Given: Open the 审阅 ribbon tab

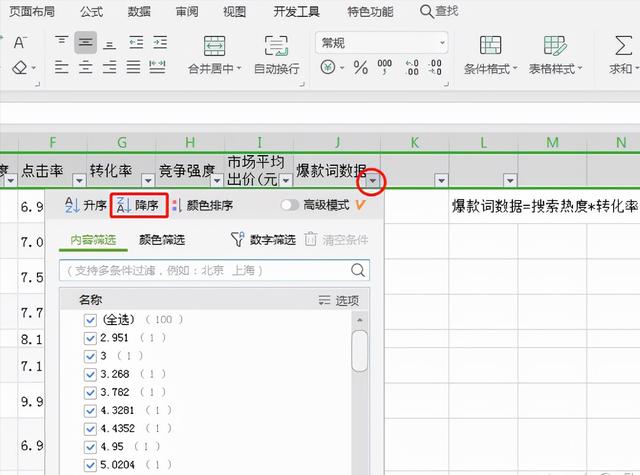Looking at the screenshot, I should (187, 11).
